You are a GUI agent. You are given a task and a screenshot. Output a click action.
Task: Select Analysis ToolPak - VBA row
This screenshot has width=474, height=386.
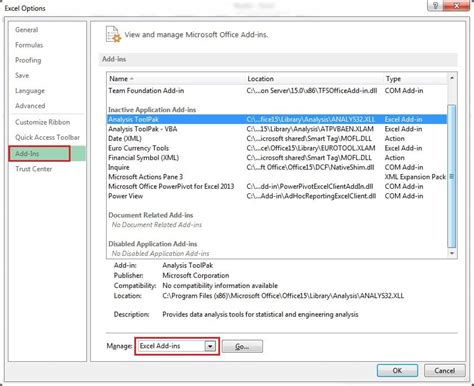tap(277, 129)
